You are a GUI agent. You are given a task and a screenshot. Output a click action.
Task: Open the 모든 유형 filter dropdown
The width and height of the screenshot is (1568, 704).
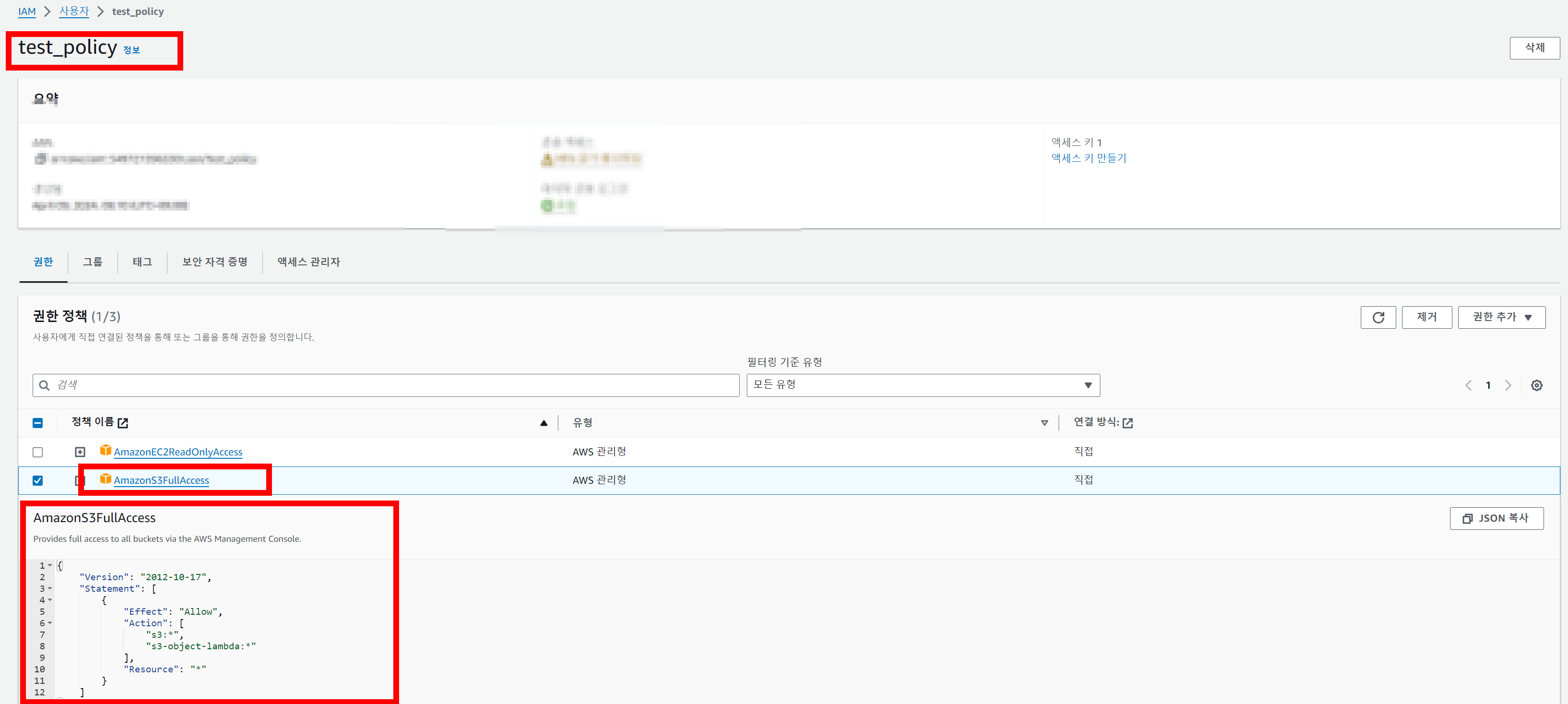click(x=923, y=385)
